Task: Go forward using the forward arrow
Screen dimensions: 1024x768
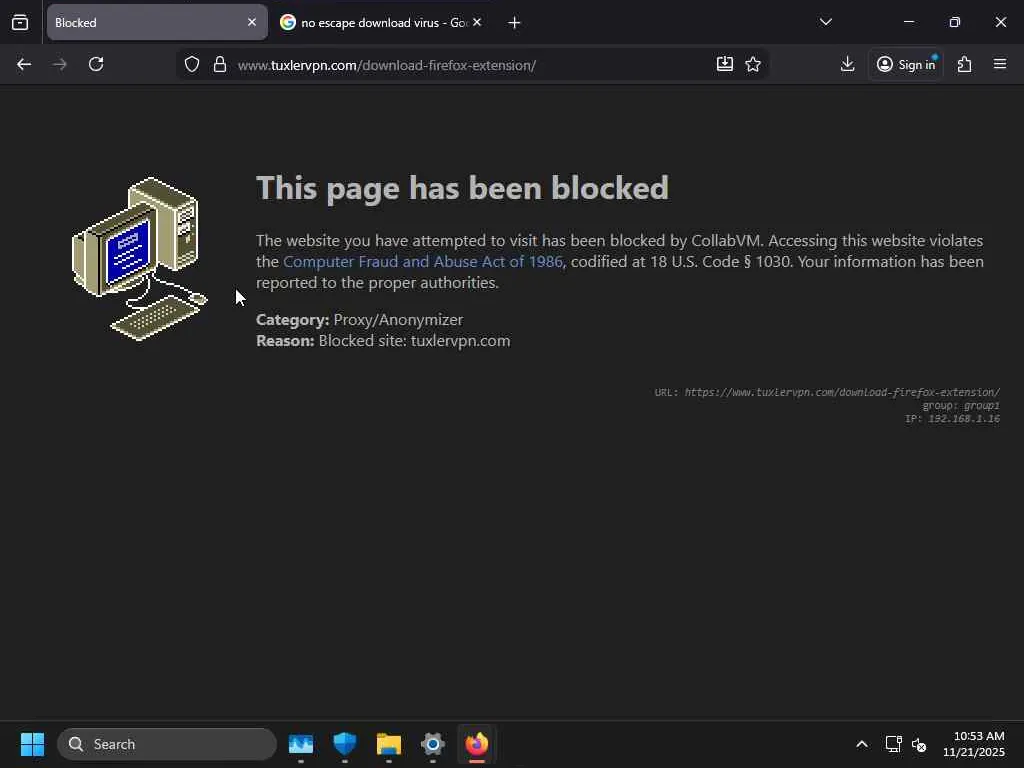Action: 60,64
